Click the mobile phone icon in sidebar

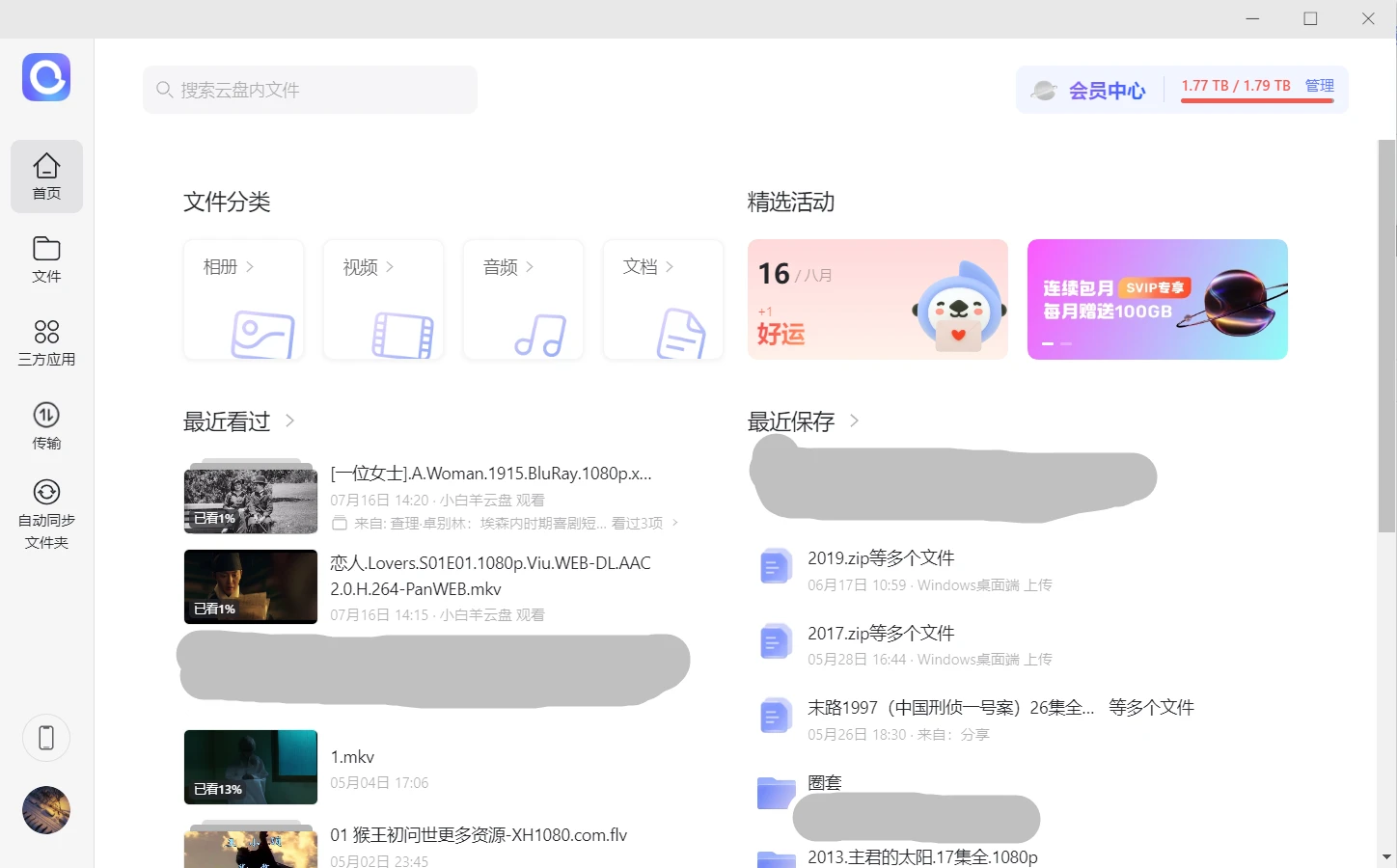pos(46,738)
